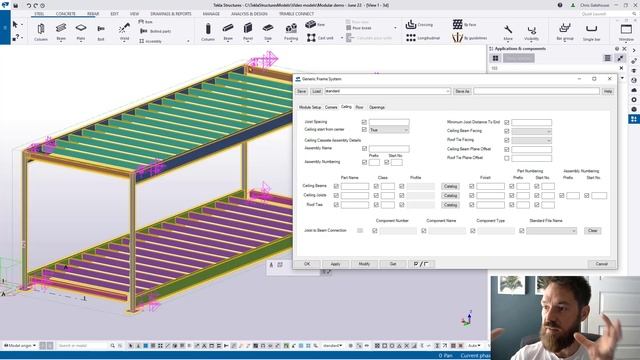Toggle the Ceiling Beams Part Name checkbox
Viewport: 640px width, 360px height.
tap(336, 186)
